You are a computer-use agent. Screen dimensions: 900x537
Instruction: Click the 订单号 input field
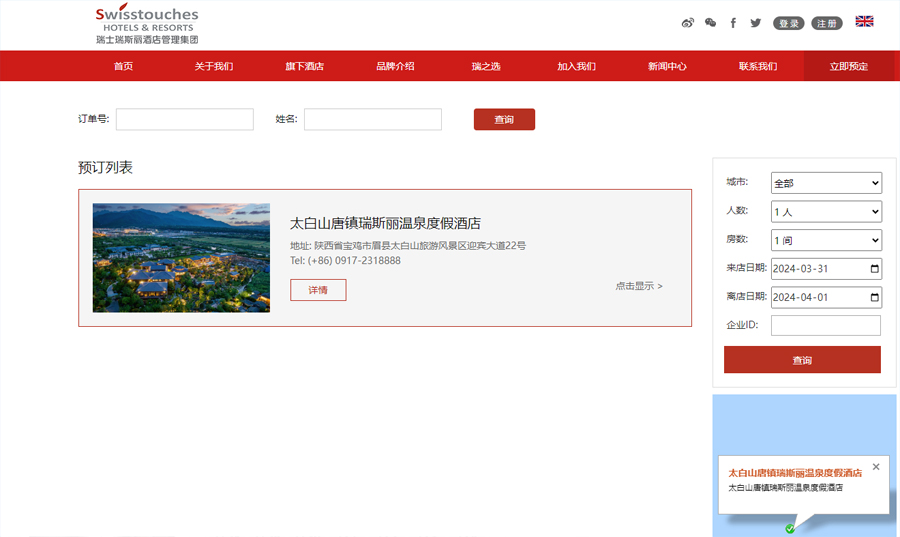(x=185, y=120)
